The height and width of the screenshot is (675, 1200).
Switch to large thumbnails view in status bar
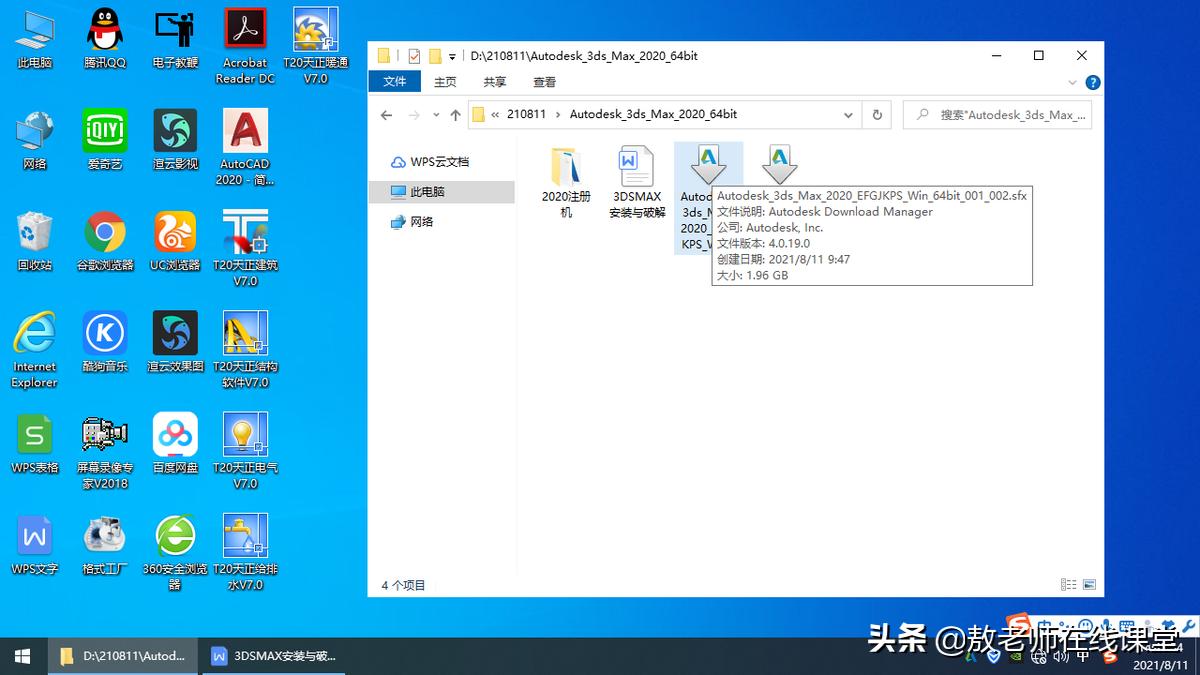[1088, 585]
